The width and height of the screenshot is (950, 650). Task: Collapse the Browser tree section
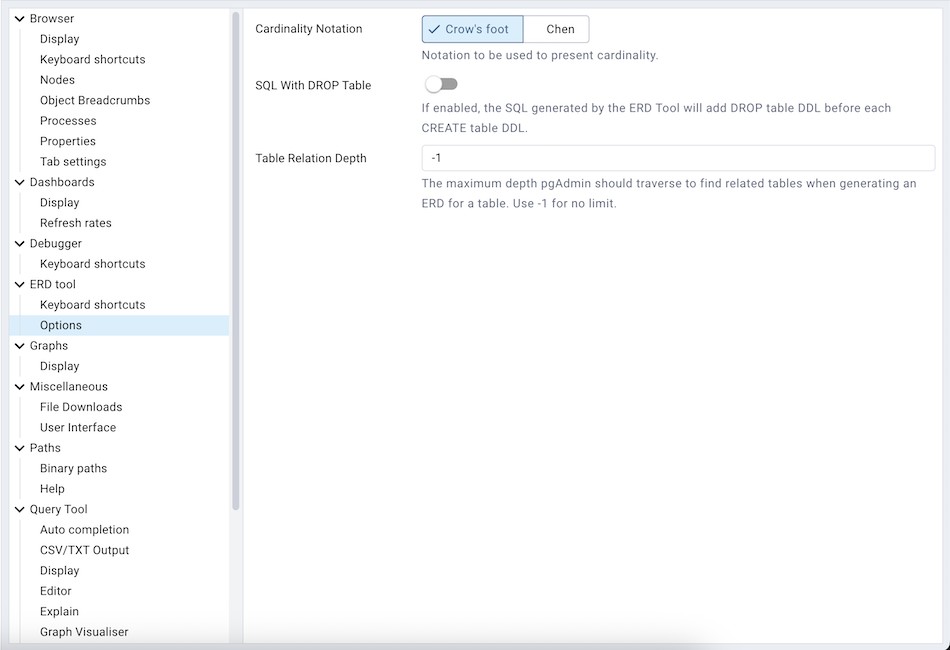point(20,19)
